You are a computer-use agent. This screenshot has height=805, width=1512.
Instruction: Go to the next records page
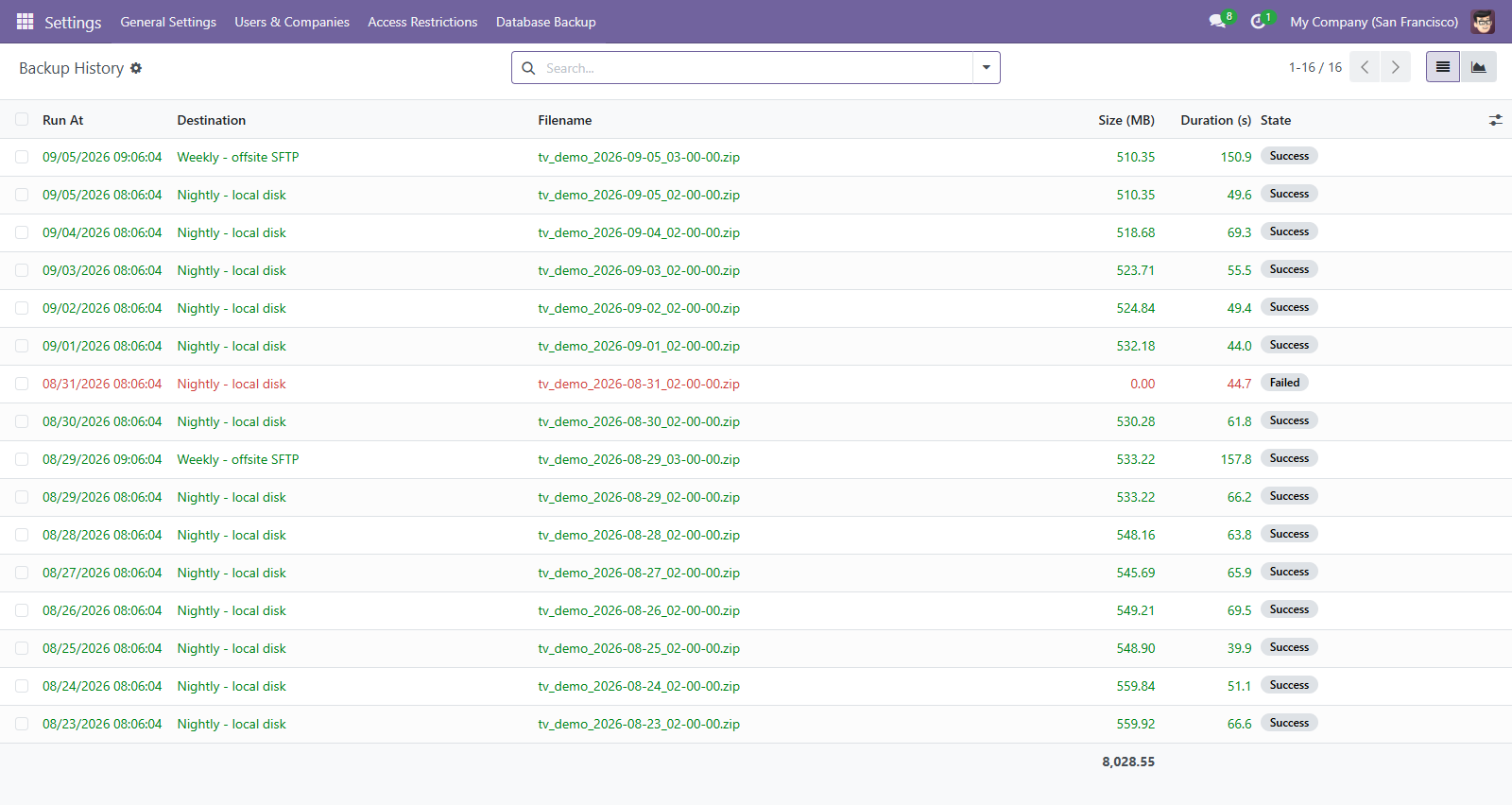coord(1395,67)
